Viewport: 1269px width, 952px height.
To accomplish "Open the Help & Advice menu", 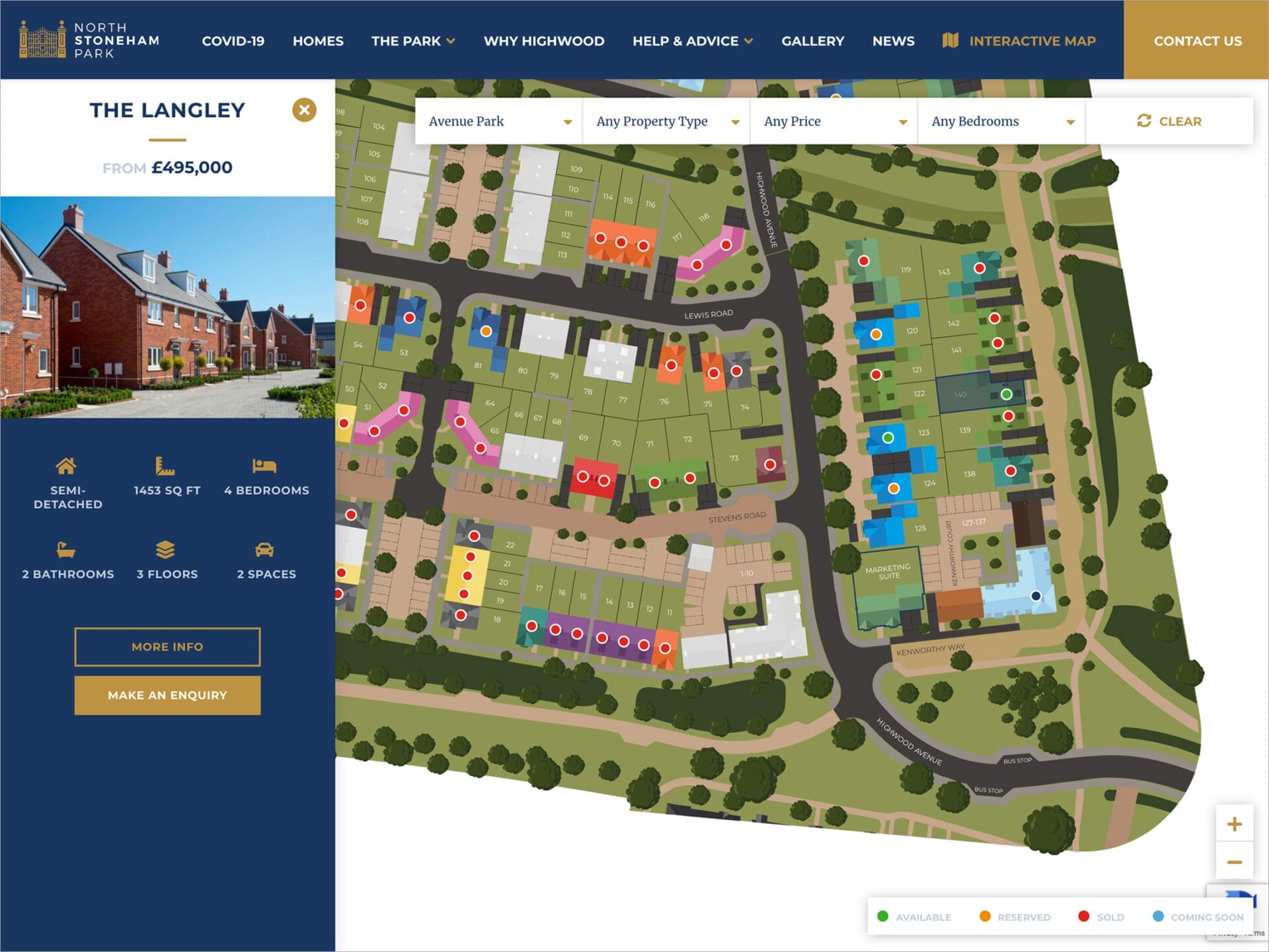I will pos(692,41).
